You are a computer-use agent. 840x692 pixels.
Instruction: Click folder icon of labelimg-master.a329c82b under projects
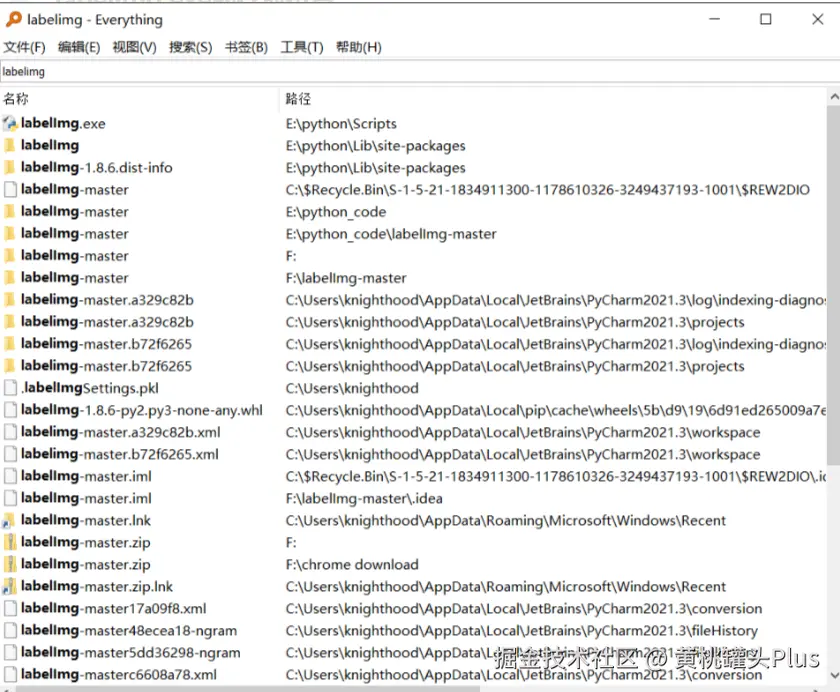pos(10,322)
